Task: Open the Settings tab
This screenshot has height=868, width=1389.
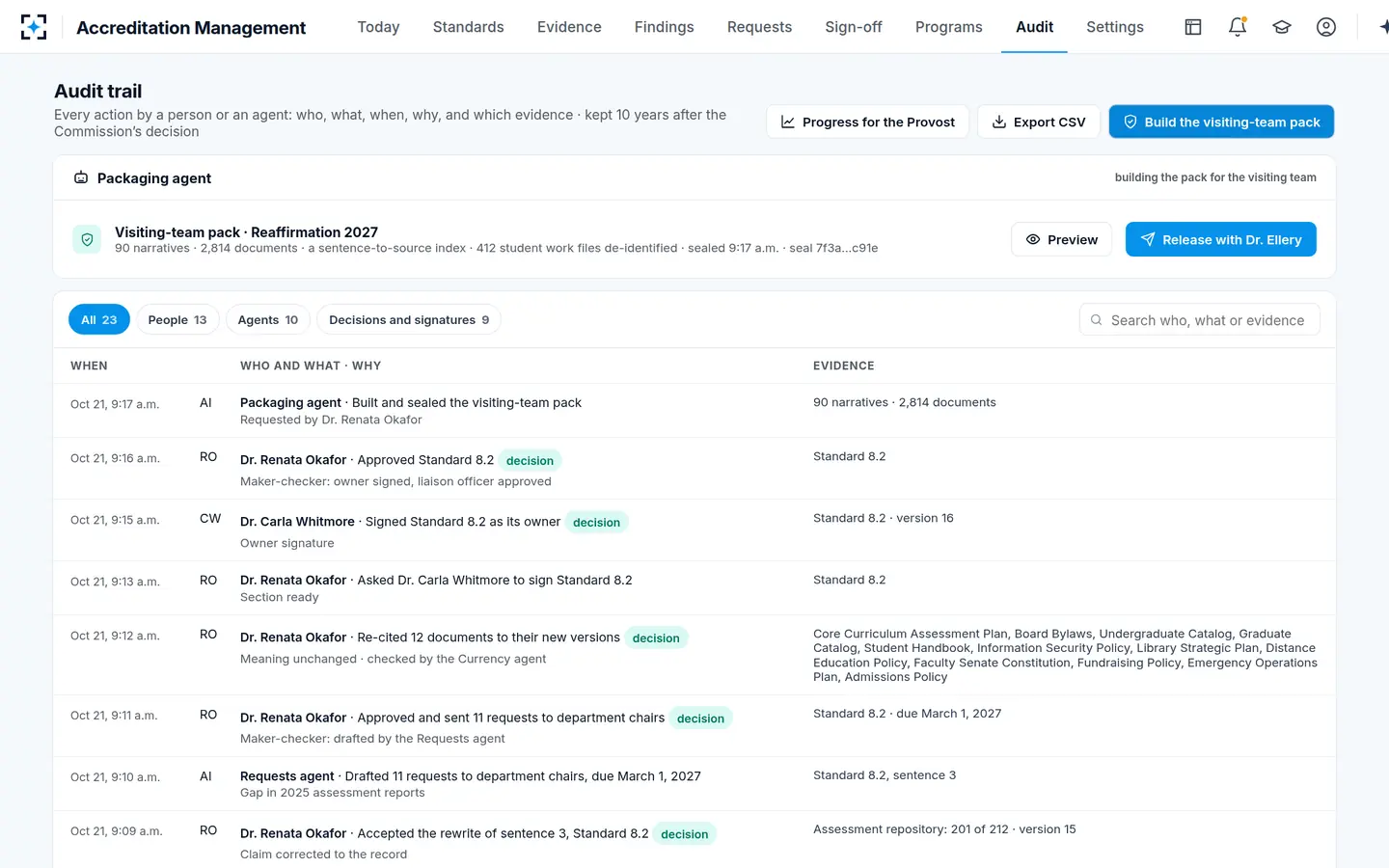Action: point(1115,27)
